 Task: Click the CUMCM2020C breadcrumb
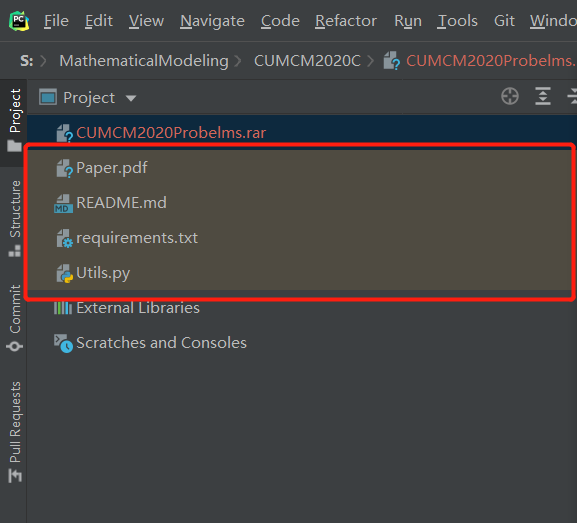(x=307, y=61)
